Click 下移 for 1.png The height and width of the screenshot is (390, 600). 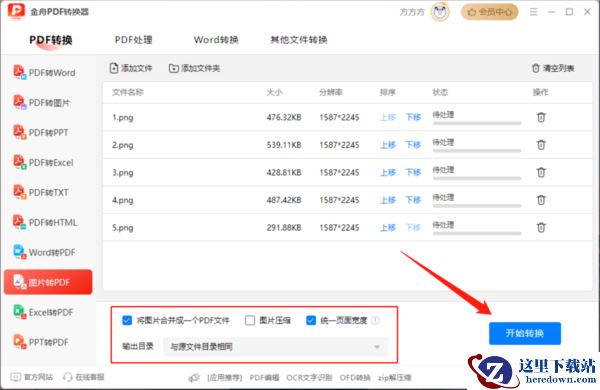pos(413,117)
